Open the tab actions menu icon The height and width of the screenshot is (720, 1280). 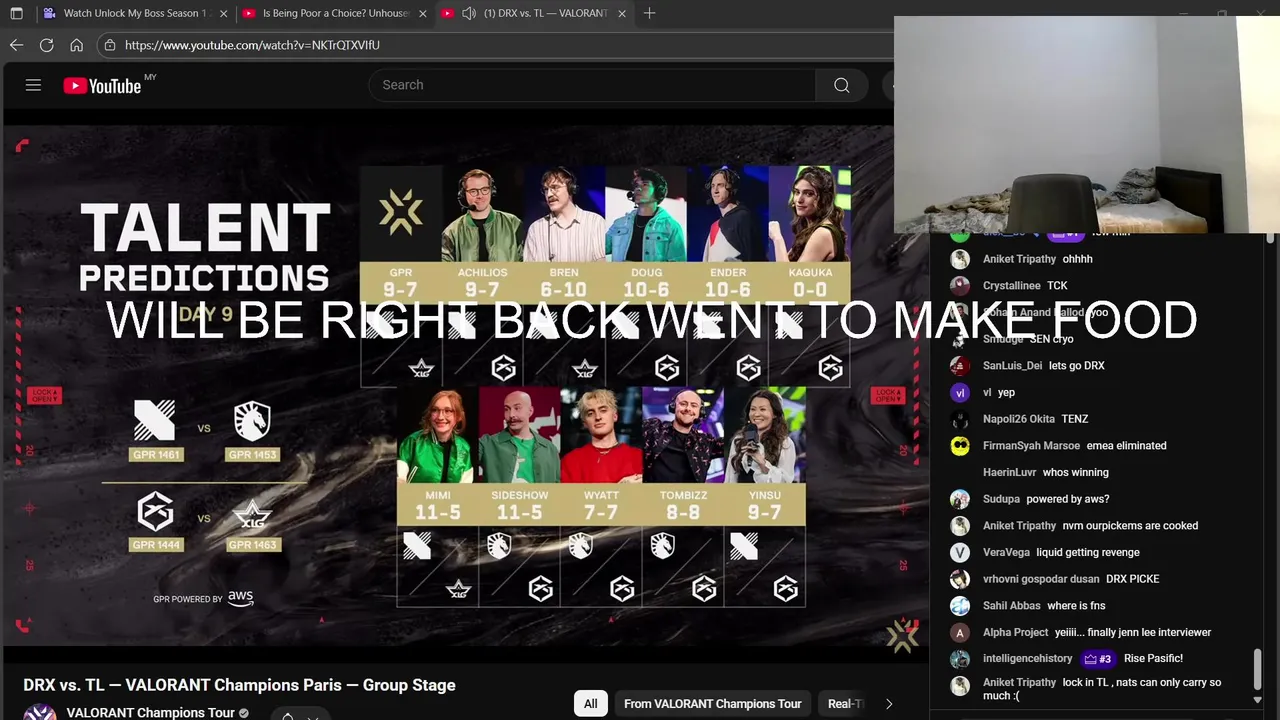click(16, 14)
